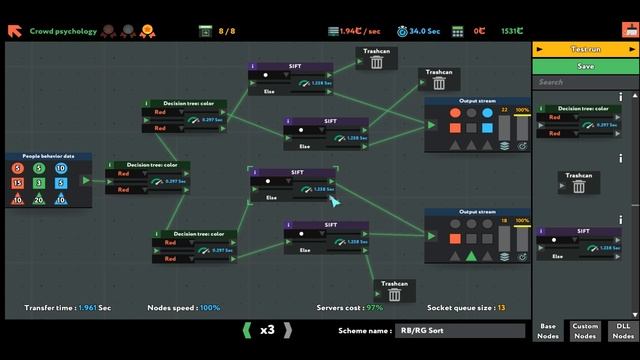Click red circle 5 in People behavior data

[18, 168]
